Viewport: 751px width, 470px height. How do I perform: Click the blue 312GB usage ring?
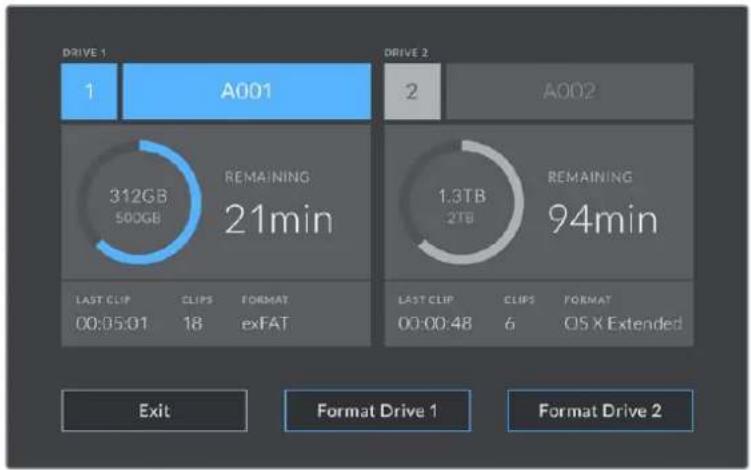(x=139, y=202)
